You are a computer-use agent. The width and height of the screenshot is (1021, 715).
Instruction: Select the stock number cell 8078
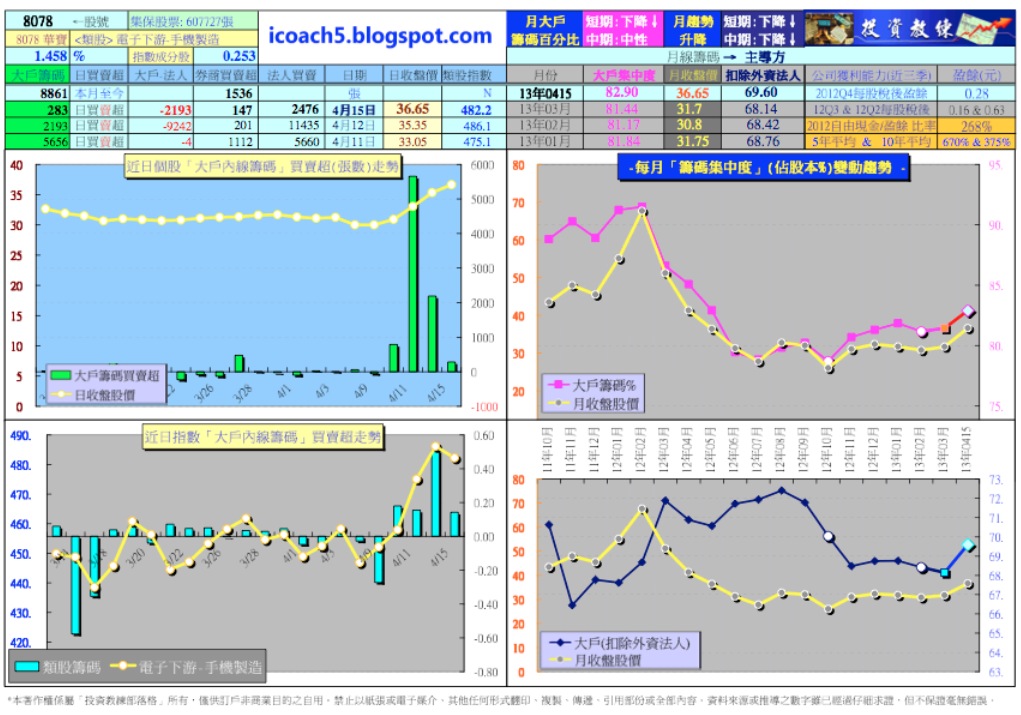pos(37,21)
